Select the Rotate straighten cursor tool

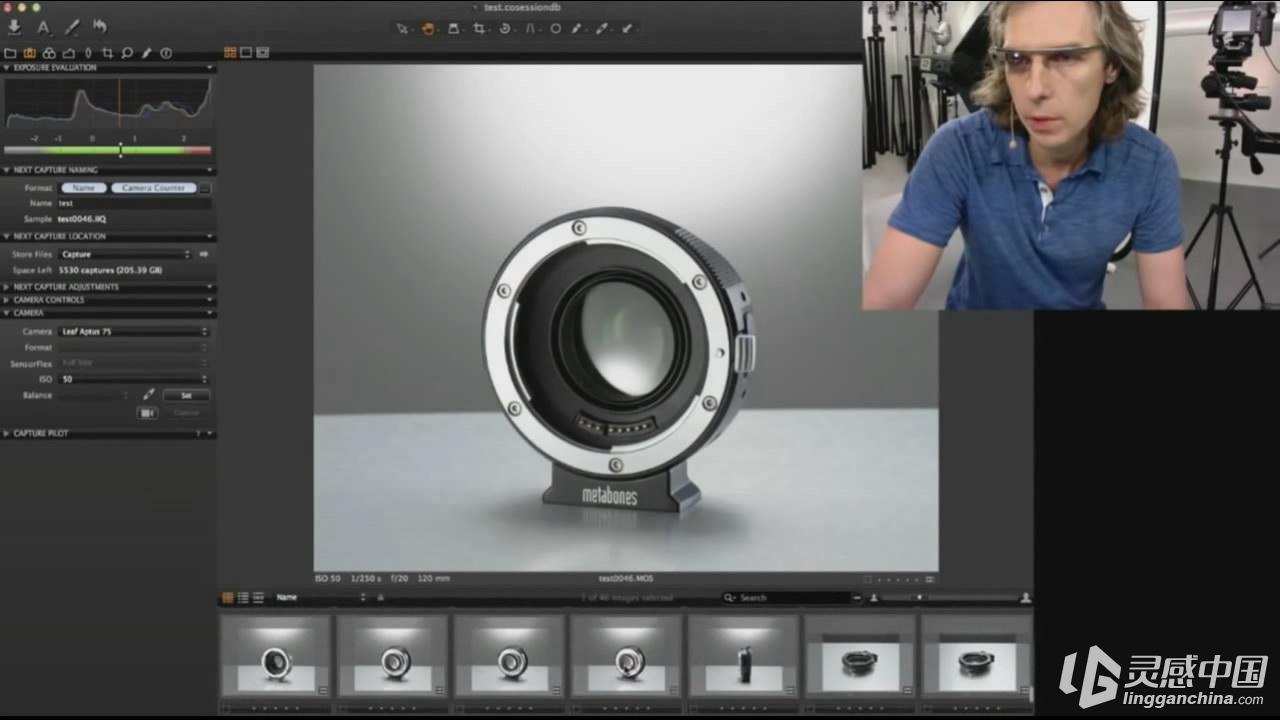coord(505,28)
